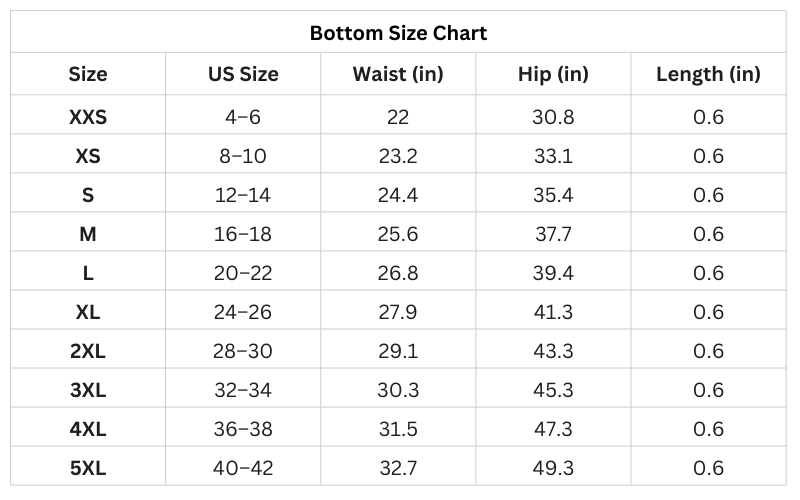
Task: Click the L size row label
Action: pos(88,273)
